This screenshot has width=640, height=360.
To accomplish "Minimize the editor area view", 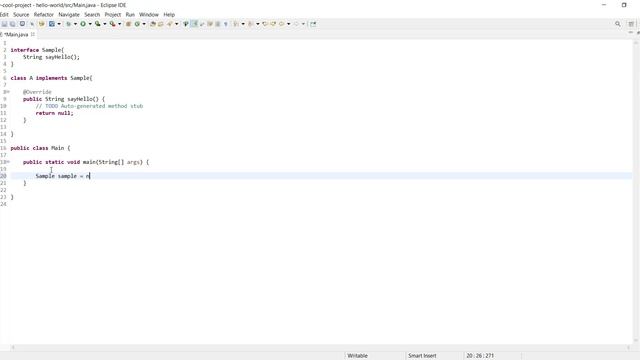I will 631,33.
